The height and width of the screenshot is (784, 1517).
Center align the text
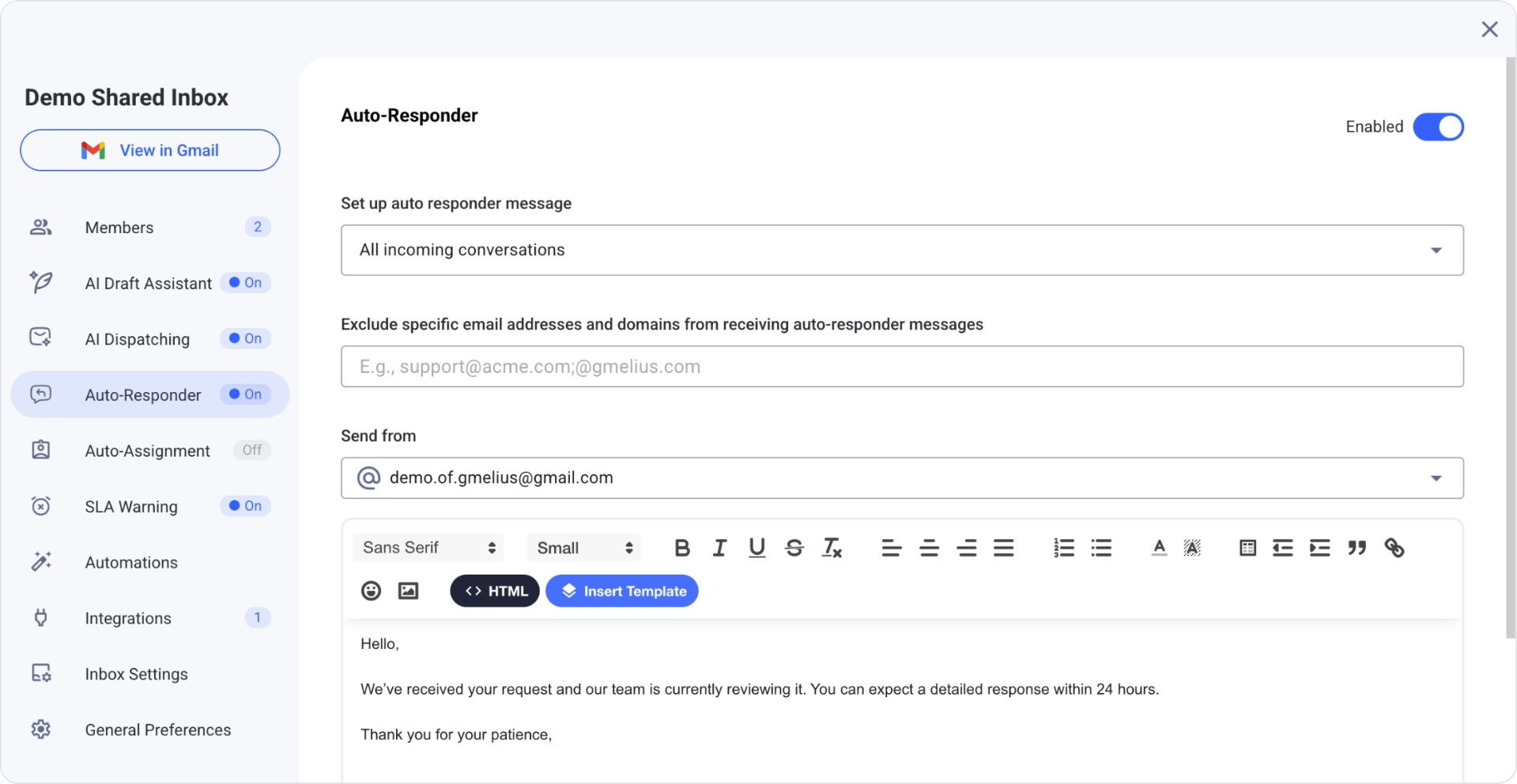click(929, 548)
